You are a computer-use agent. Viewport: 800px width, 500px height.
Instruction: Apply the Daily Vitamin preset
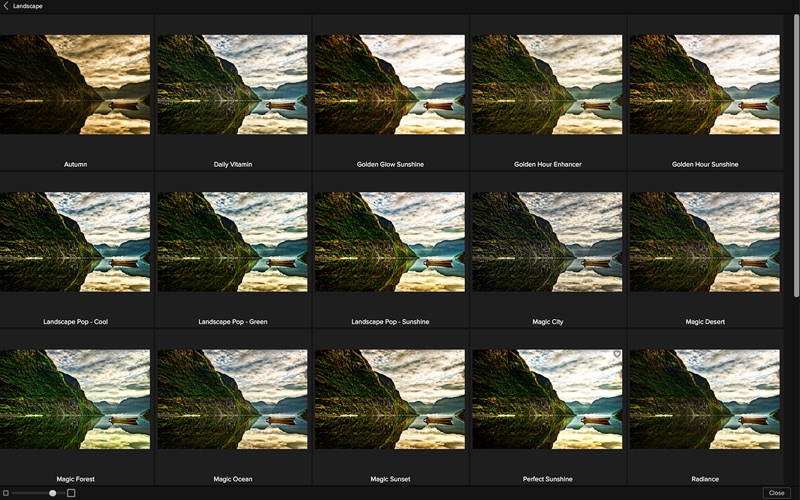(233, 84)
